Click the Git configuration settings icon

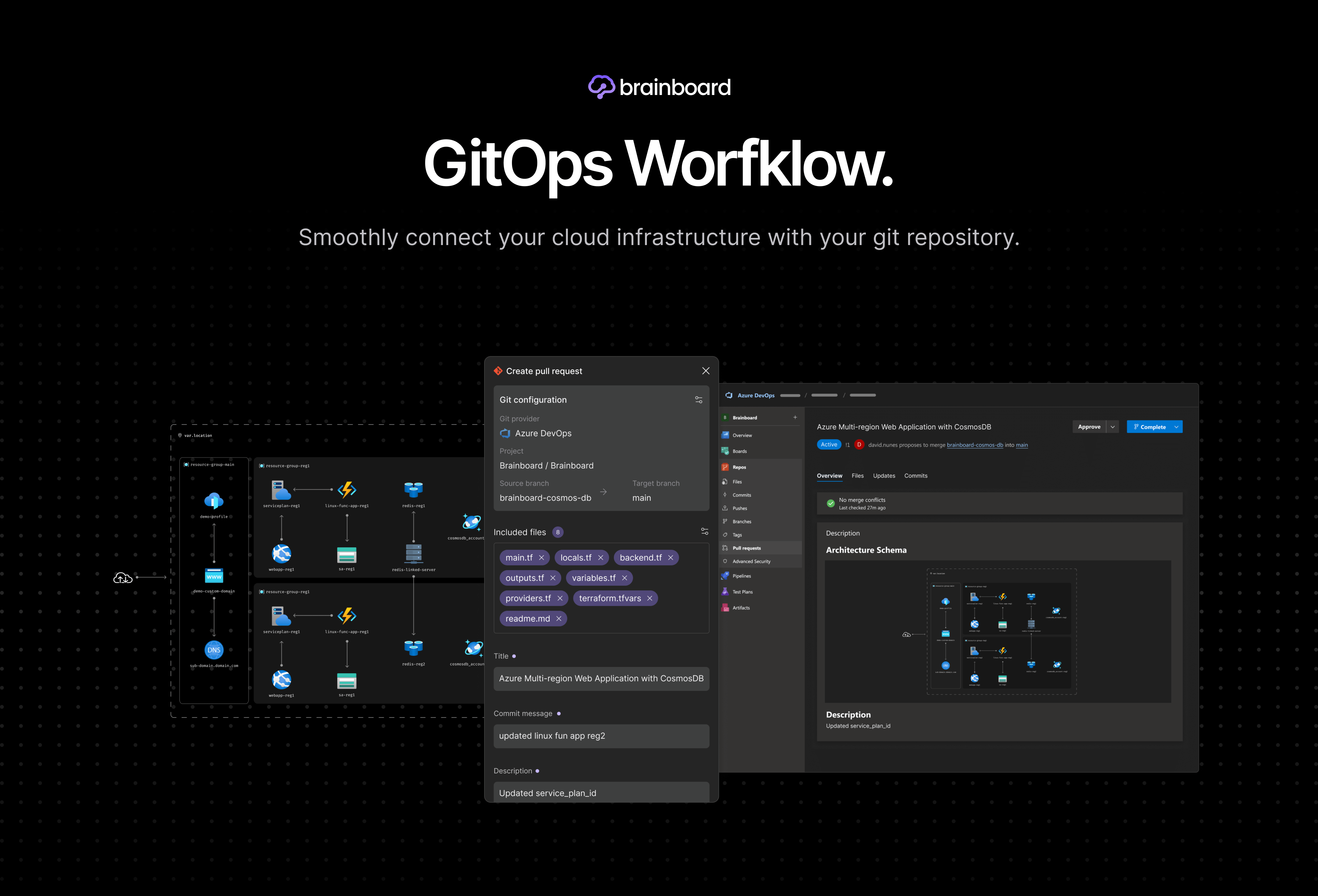pyautogui.click(x=699, y=400)
